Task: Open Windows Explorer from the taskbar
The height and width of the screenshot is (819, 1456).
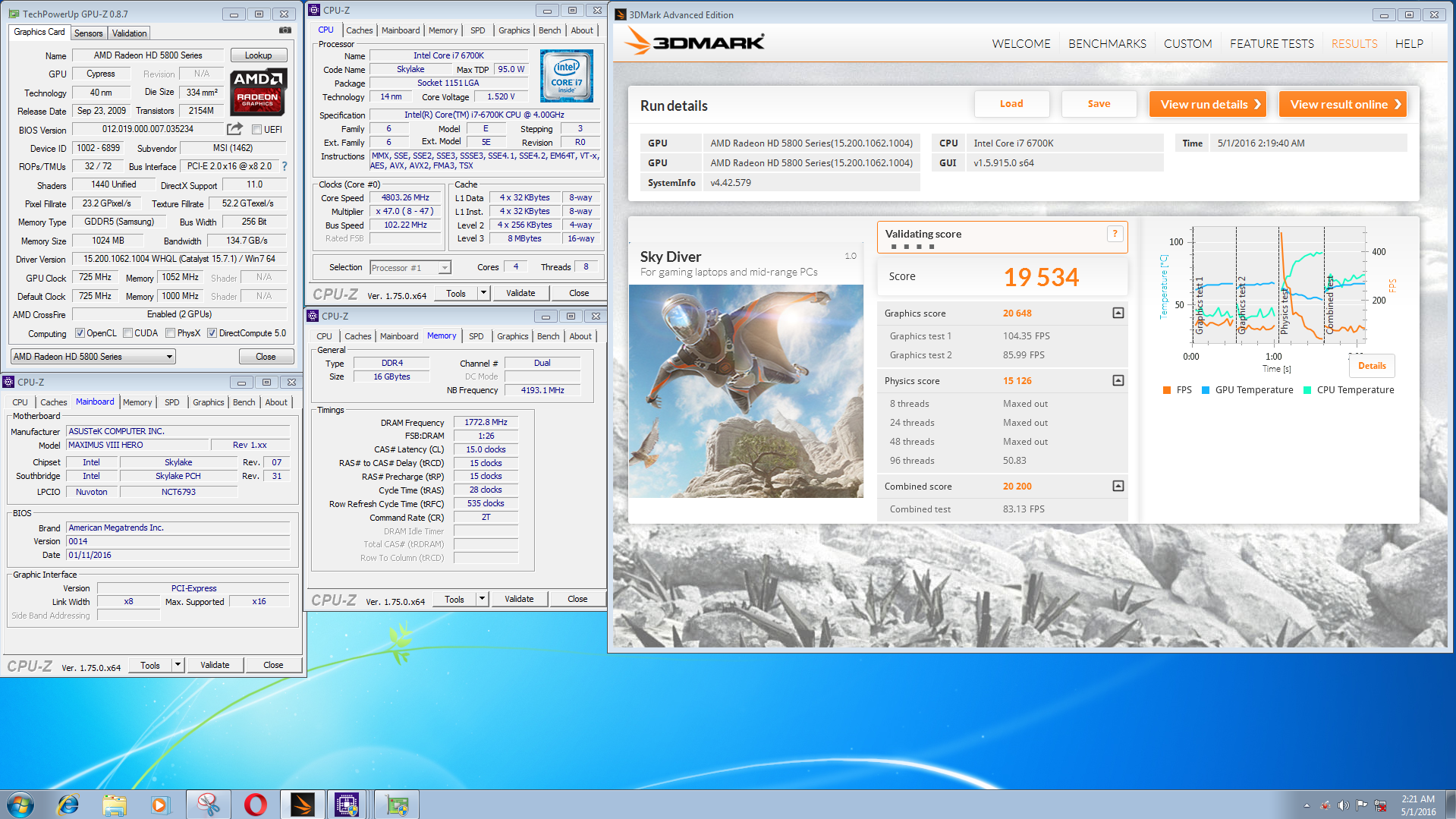Action: [x=115, y=805]
